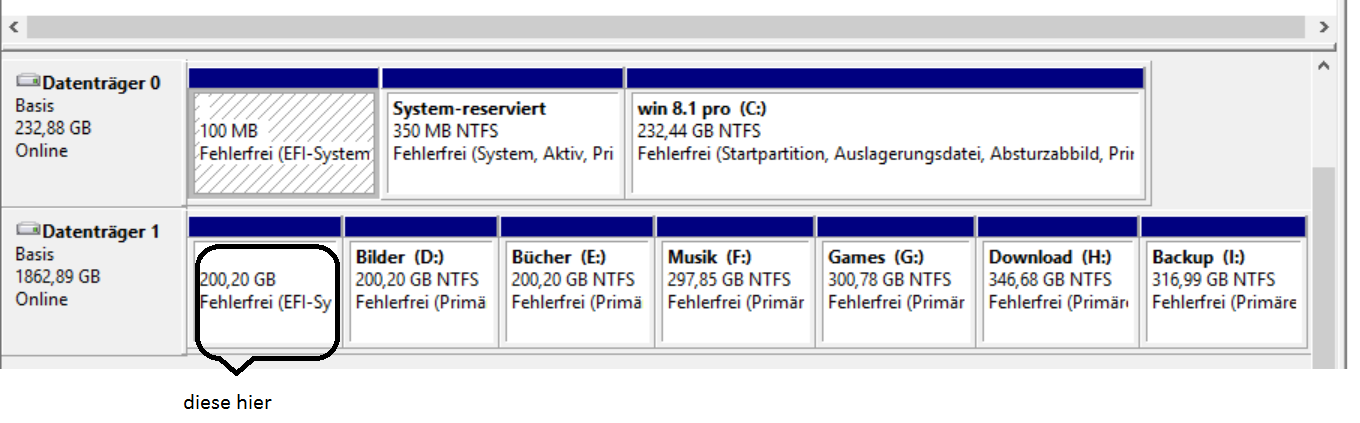Viewport: 1360px width, 423px height.
Task: Click the "diese hier" annotation text
Action: (x=227, y=403)
